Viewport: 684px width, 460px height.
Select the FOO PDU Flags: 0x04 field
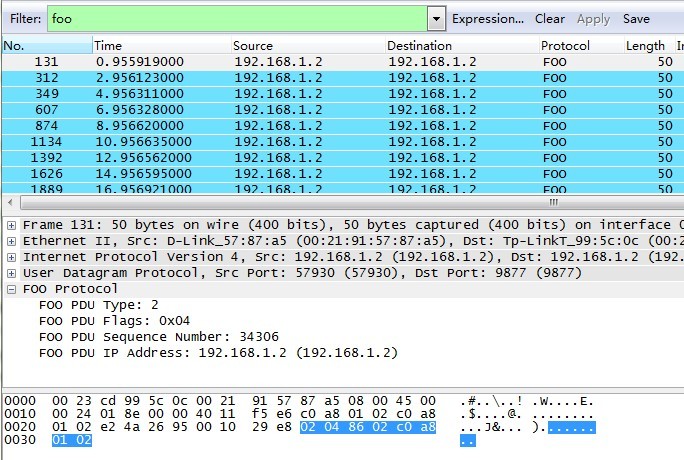click(114, 321)
